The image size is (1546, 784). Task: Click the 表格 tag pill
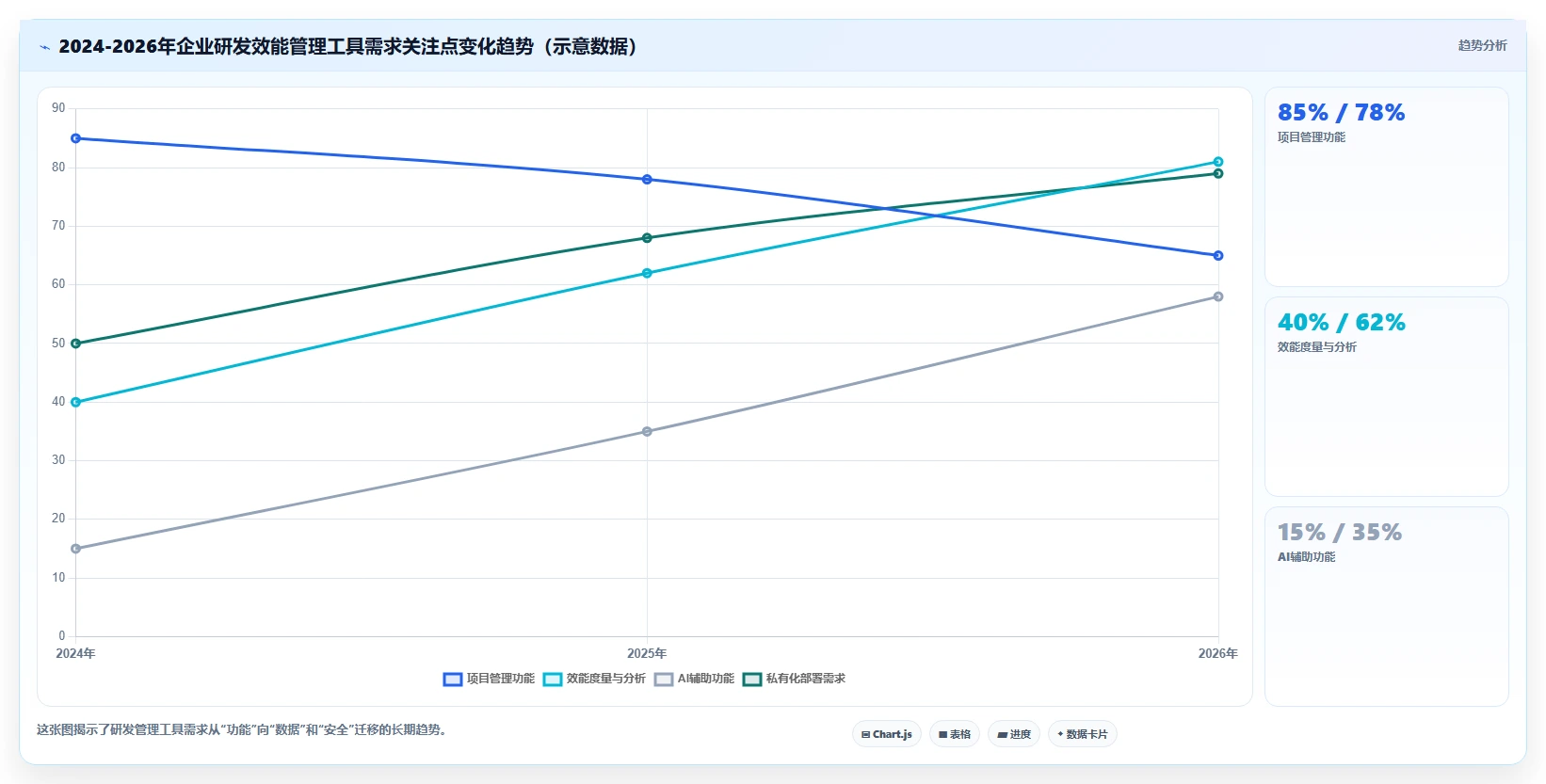tap(955, 734)
